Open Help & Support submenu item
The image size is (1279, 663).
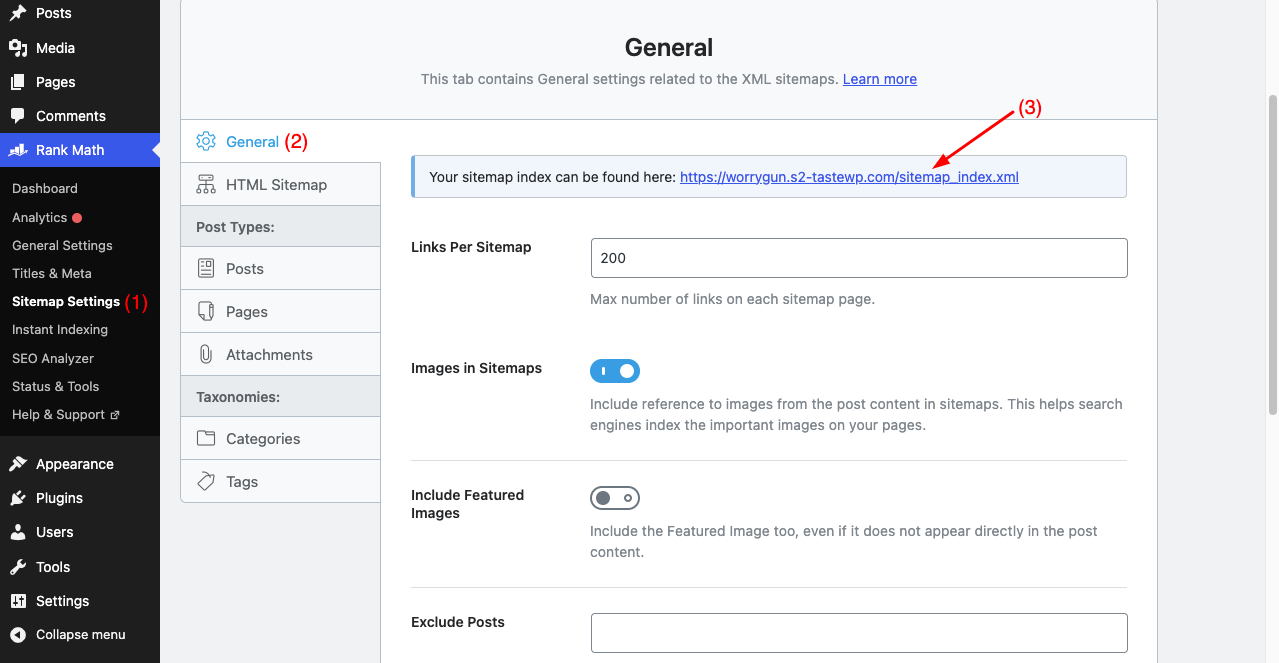click(x=59, y=414)
